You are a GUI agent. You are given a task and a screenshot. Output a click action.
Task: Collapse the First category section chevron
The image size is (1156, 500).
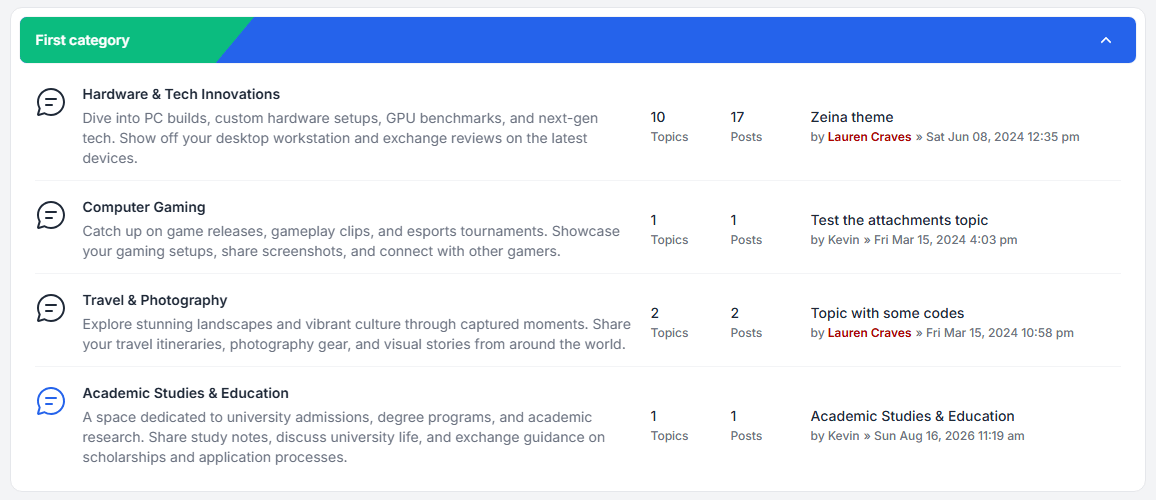[x=1106, y=40]
